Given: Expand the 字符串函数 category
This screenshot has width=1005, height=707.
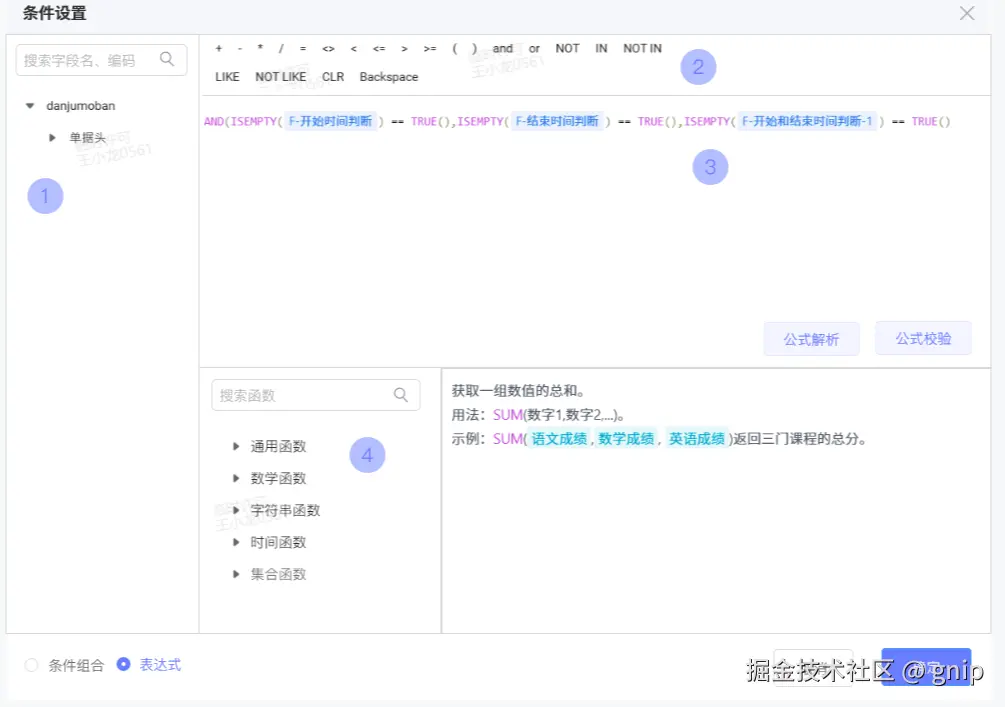Looking at the screenshot, I should coord(236,510).
